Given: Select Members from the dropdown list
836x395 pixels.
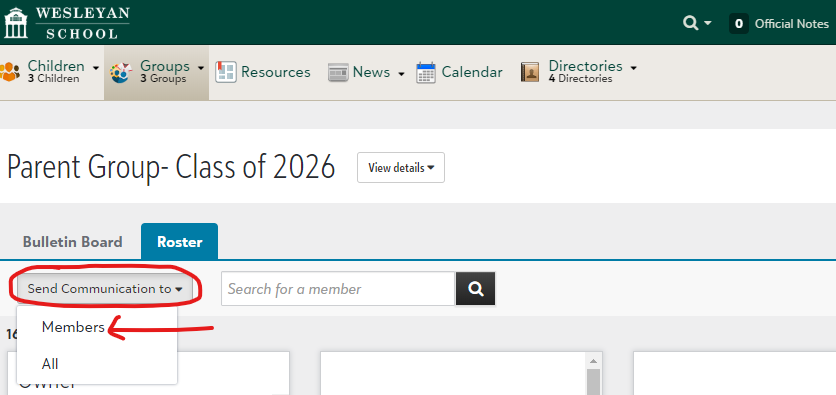Looking at the screenshot, I should point(73,327).
